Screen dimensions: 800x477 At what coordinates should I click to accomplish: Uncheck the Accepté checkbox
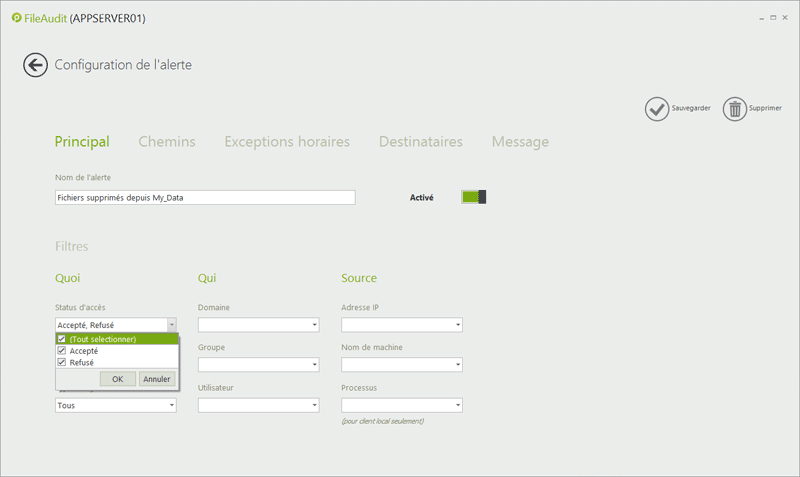62,351
